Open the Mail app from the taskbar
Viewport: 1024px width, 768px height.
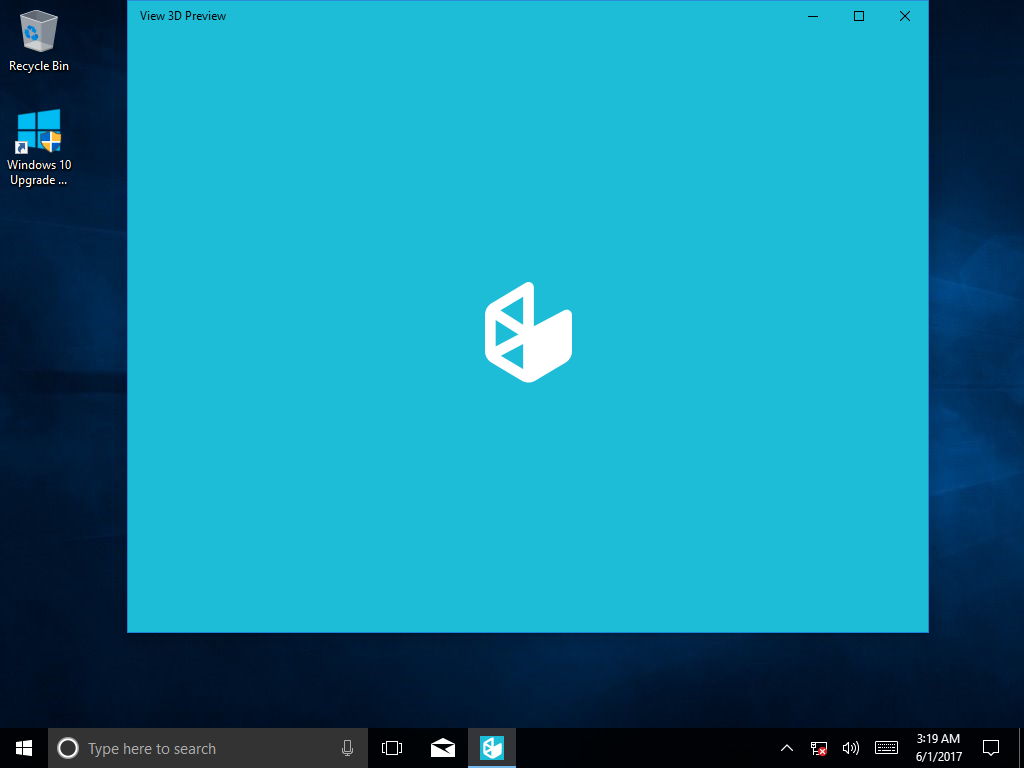(442, 747)
